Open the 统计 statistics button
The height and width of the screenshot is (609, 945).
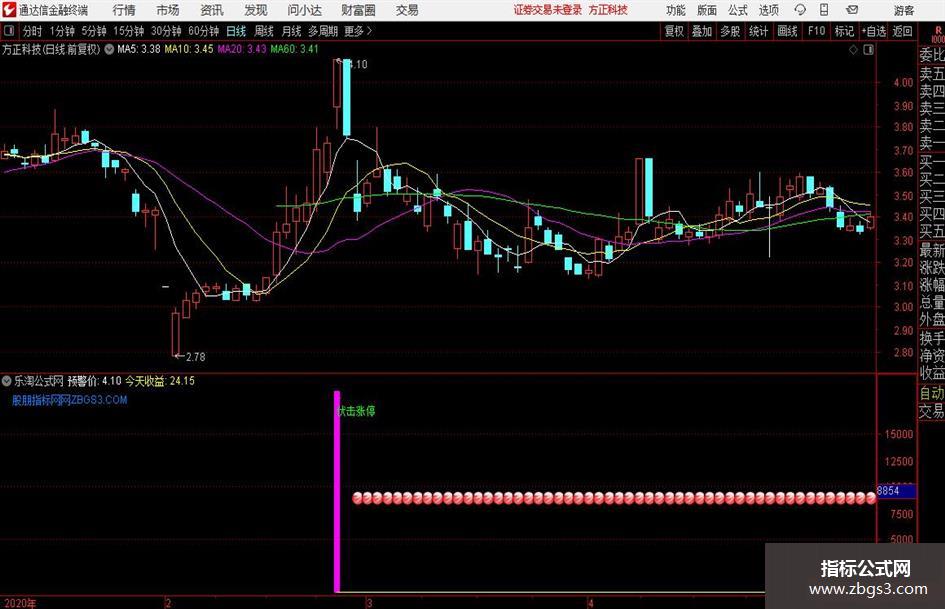click(x=758, y=31)
